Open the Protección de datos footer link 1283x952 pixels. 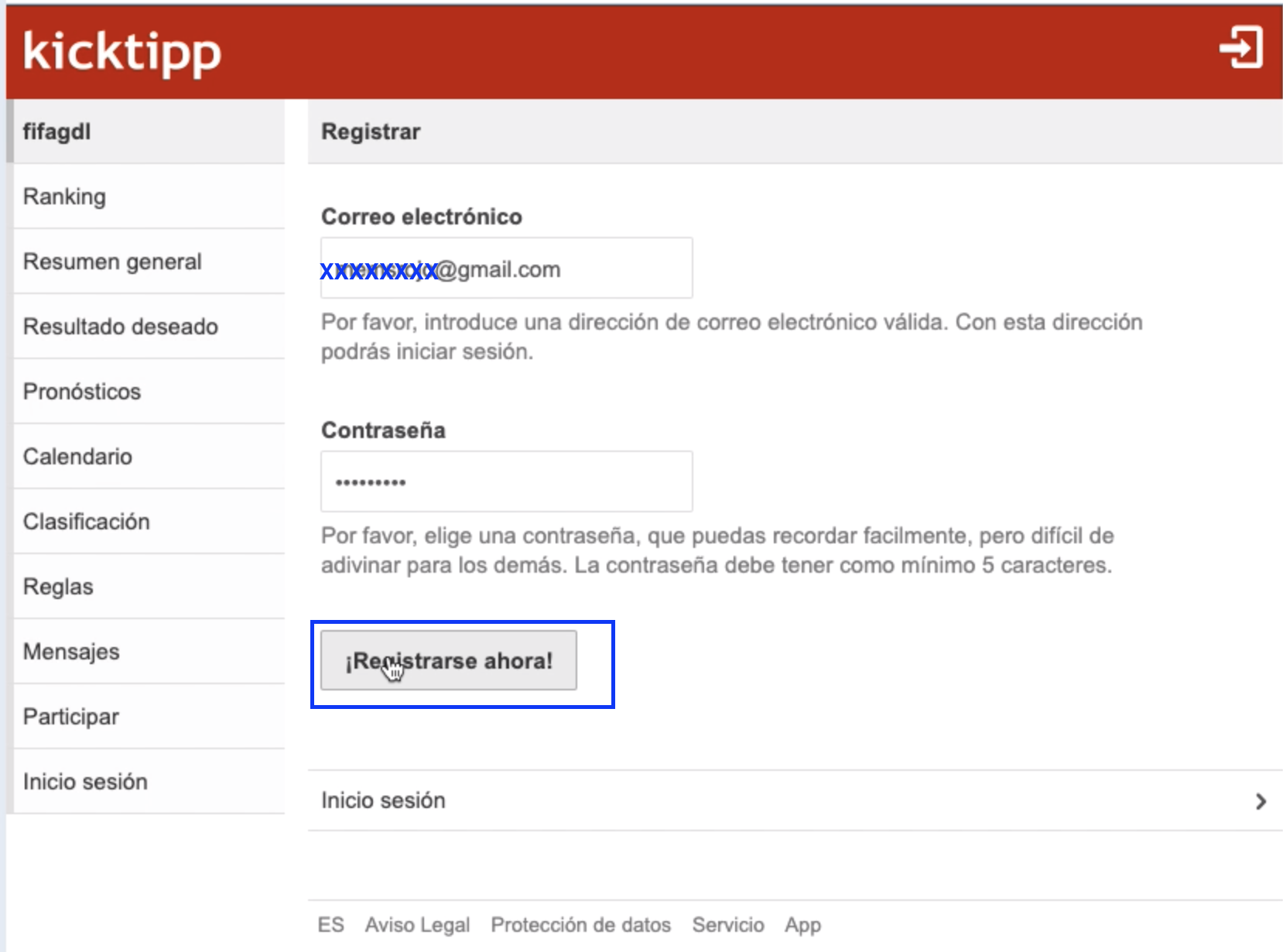580,925
